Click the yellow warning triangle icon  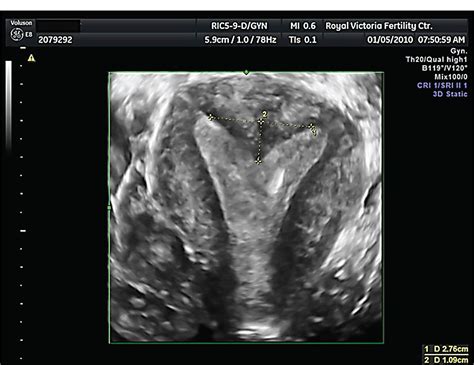click(31, 58)
